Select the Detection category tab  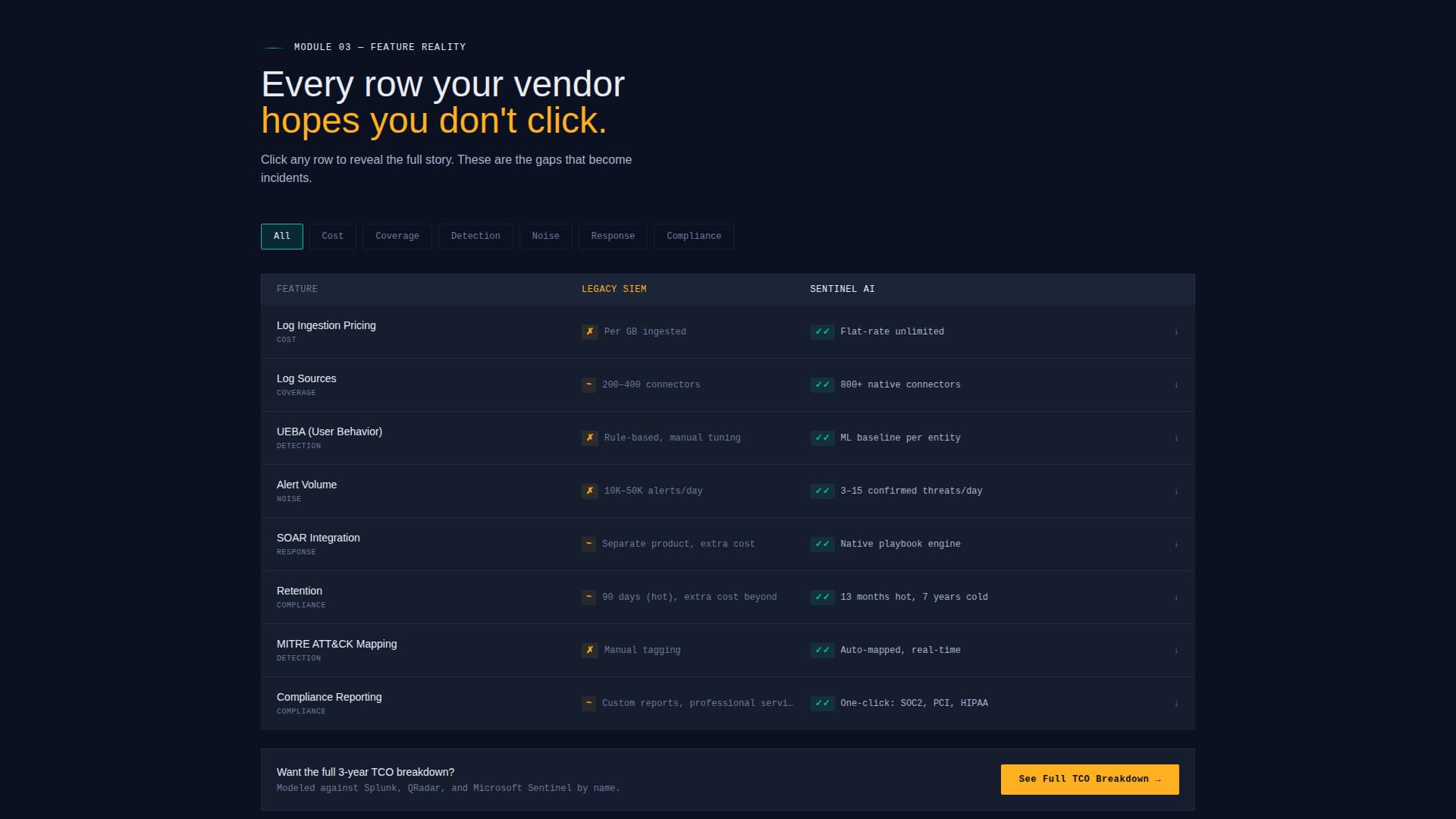475,236
